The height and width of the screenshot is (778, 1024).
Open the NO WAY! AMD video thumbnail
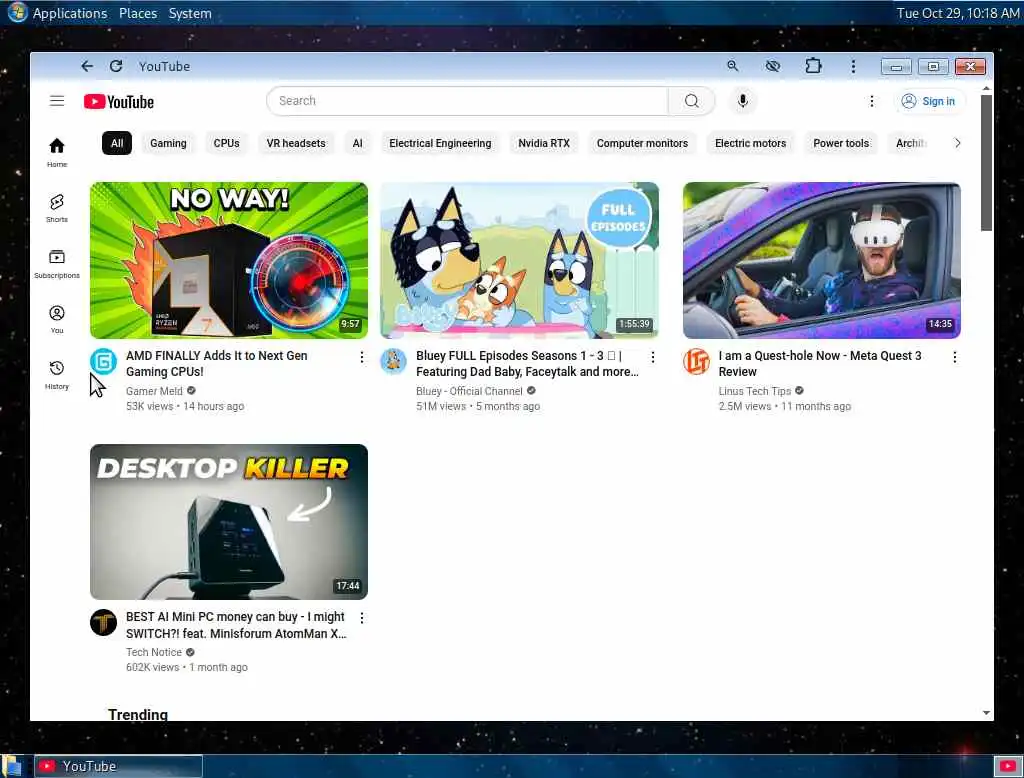[x=229, y=260]
